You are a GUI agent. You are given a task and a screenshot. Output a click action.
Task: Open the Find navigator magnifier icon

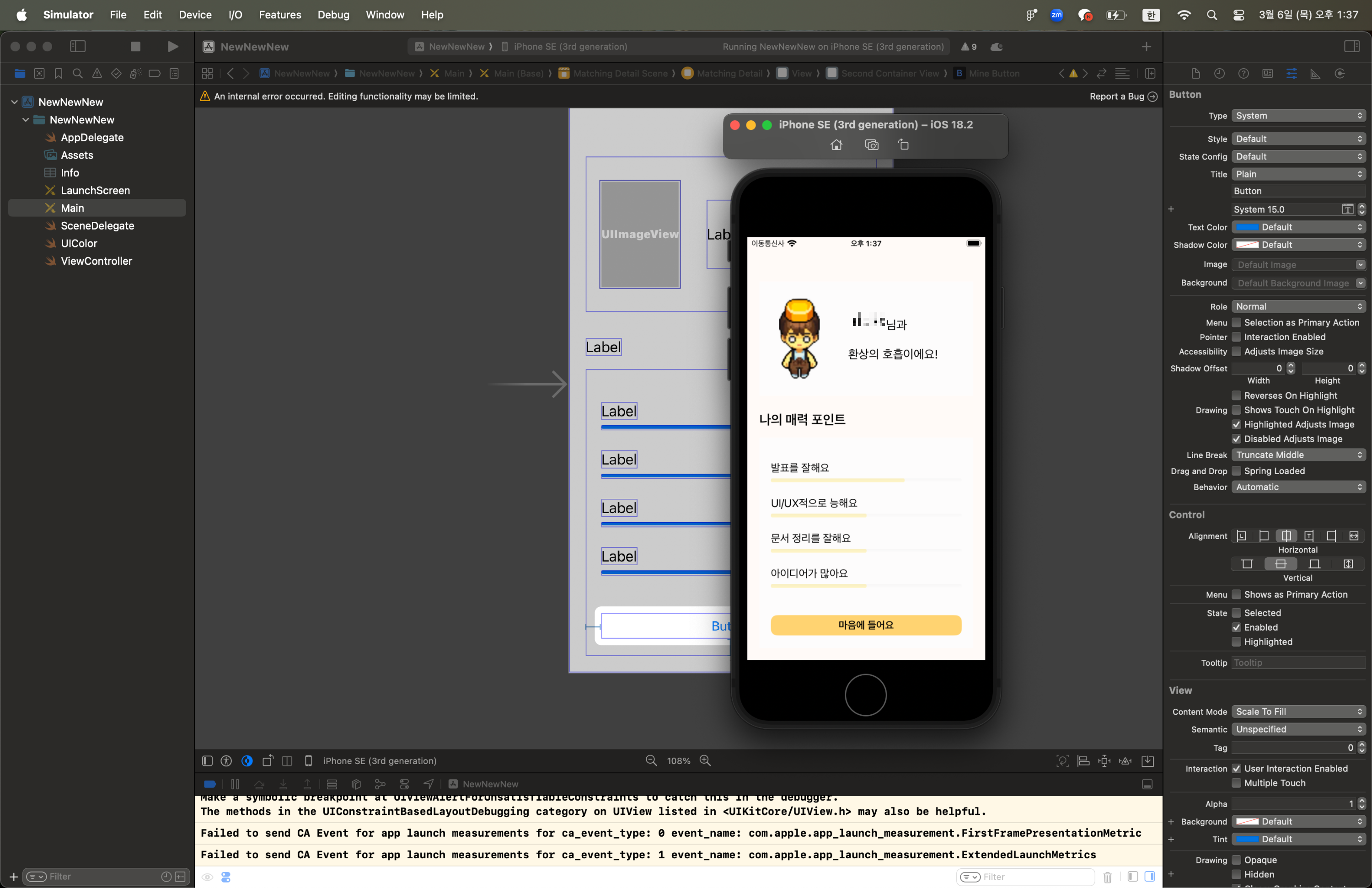pyautogui.click(x=78, y=73)
